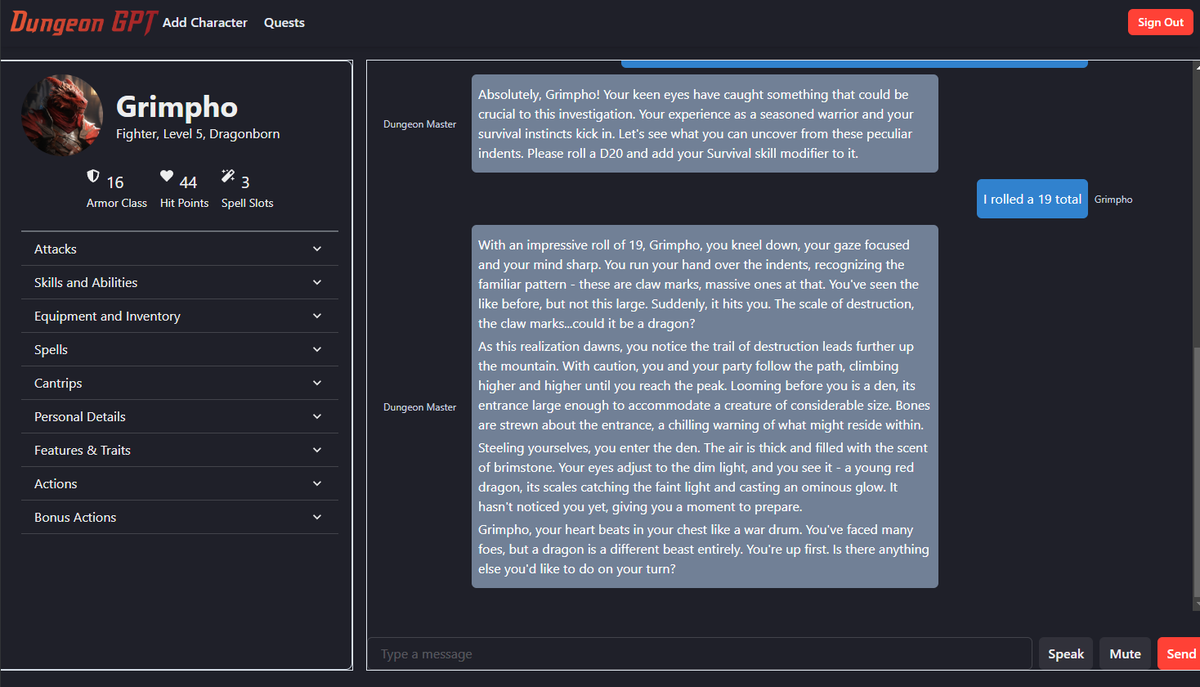This screenshot has width=1200, height=687.
Task: Click the Grimpho character name heading
Action: click(x=177, y=106)
